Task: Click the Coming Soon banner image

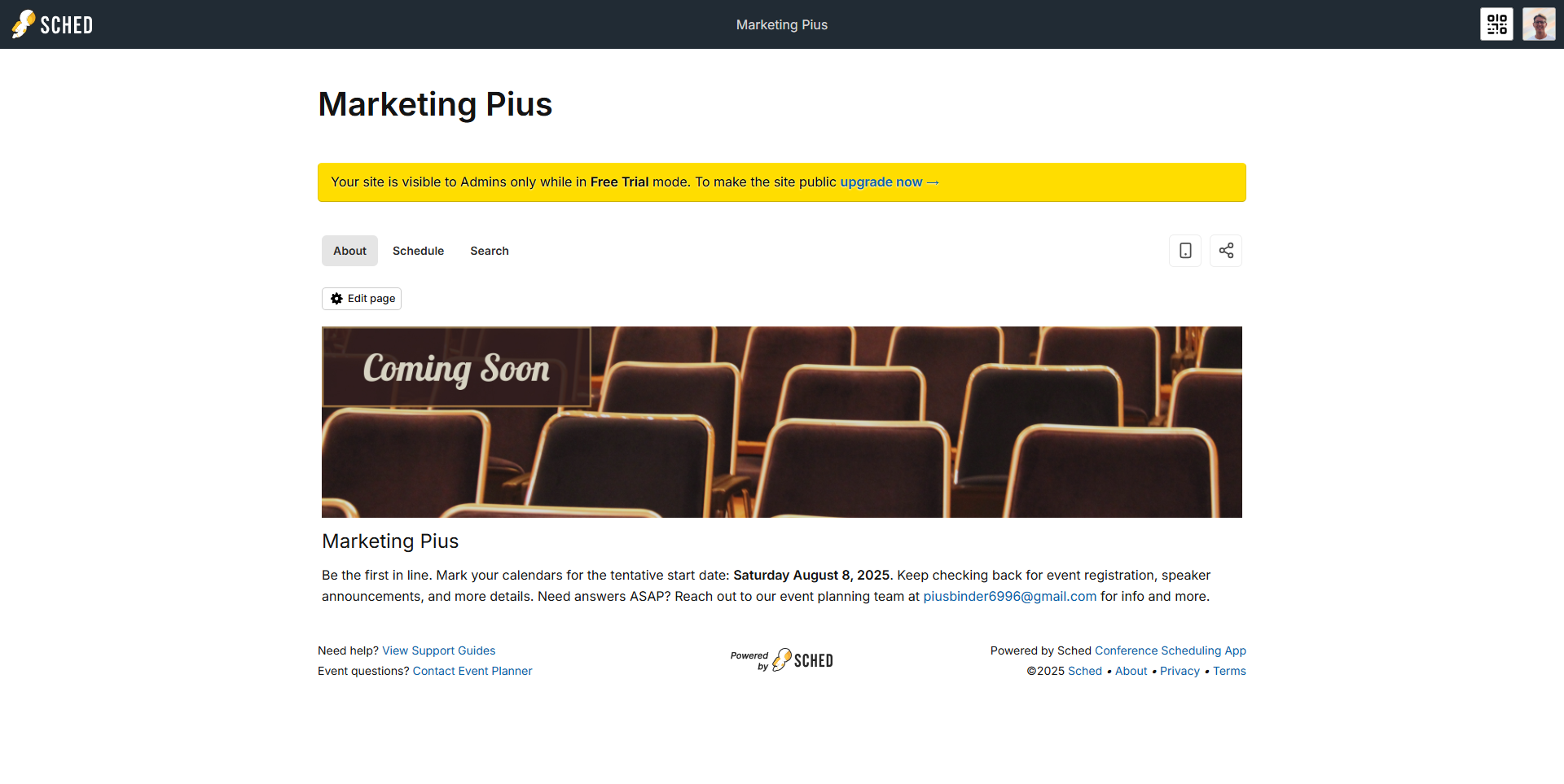Action: [782, 422]
